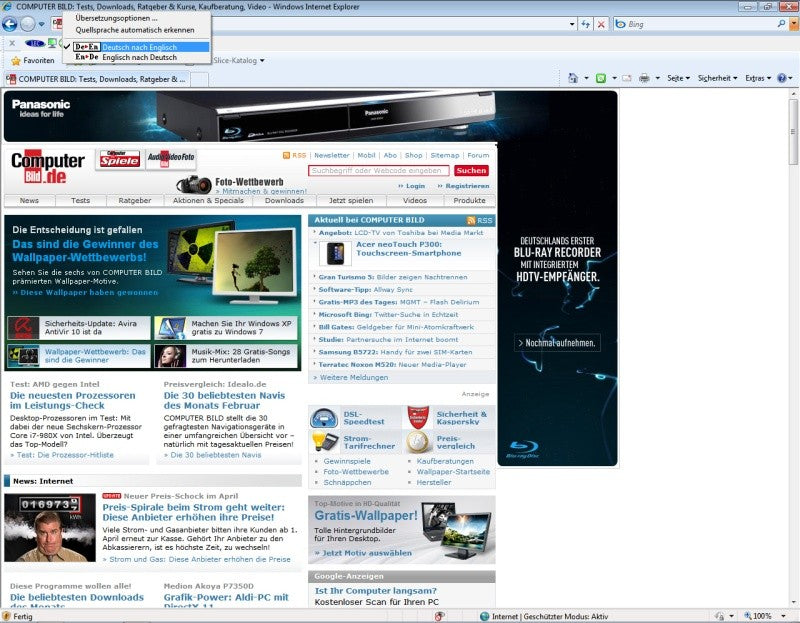Choose Englisch nach Deutsch translation

pyautogui.click(x=137, y=57)
